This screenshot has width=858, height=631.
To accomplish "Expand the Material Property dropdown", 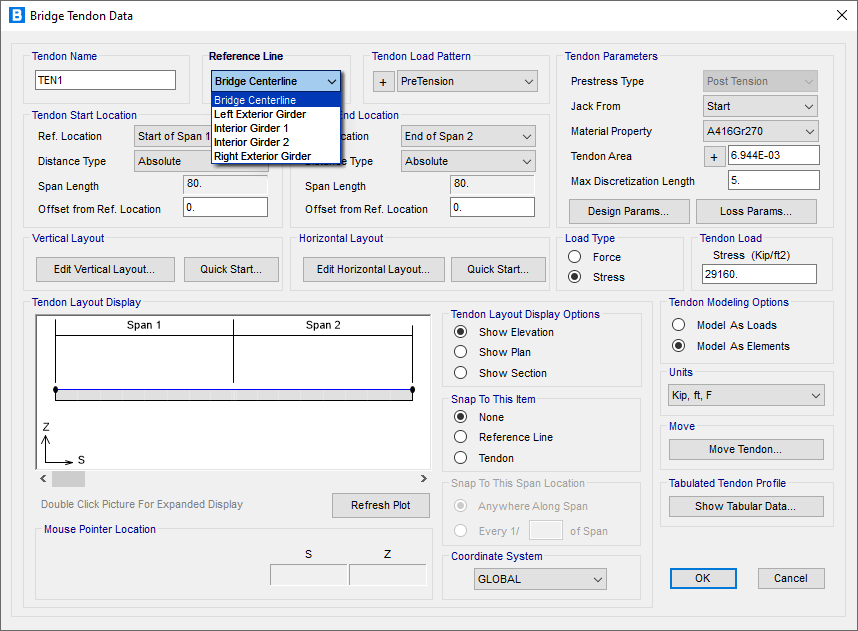I will pyautogui.click(x=761, y=131).
